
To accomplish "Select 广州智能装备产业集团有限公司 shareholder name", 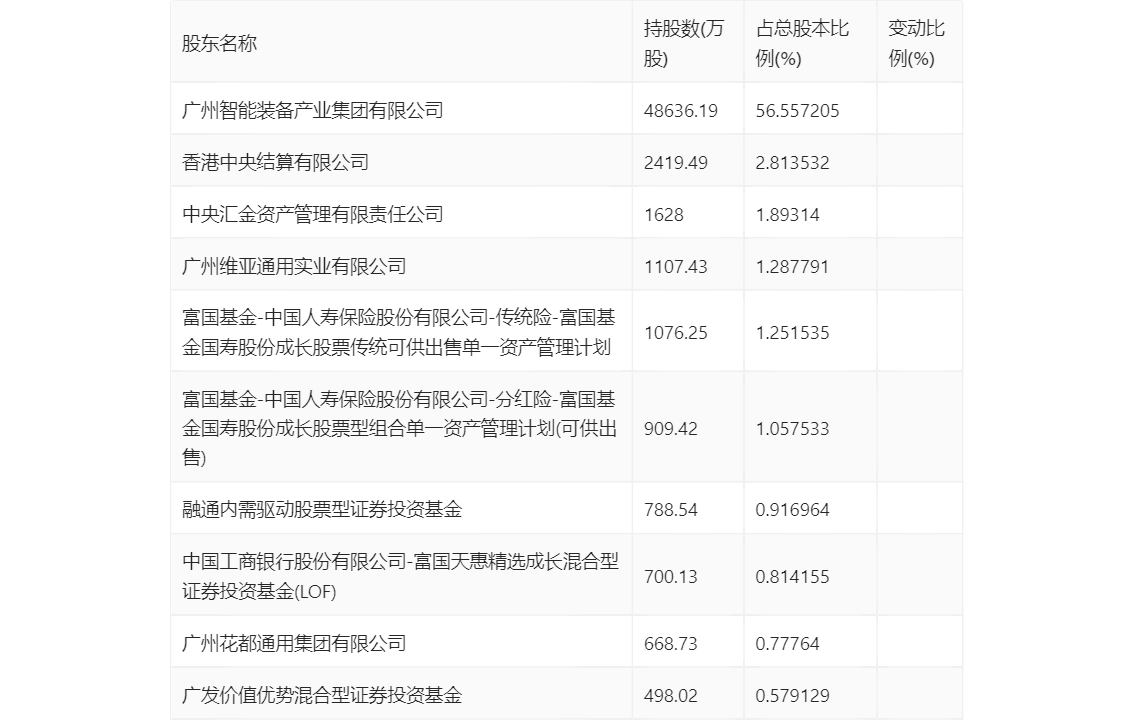I will 312,111.
